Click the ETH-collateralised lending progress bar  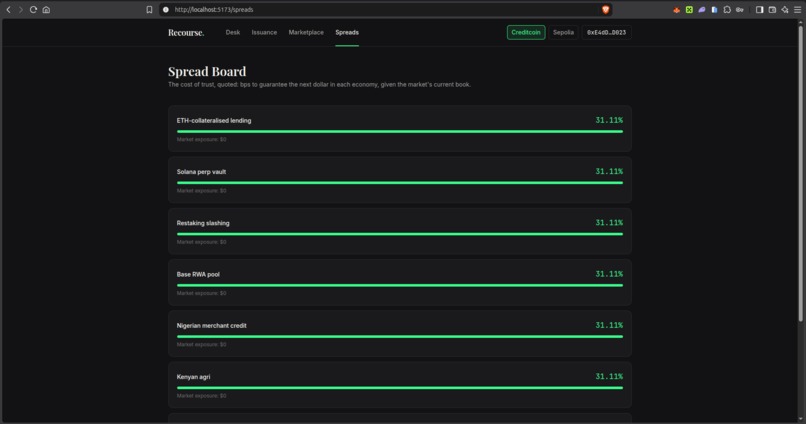400,132
